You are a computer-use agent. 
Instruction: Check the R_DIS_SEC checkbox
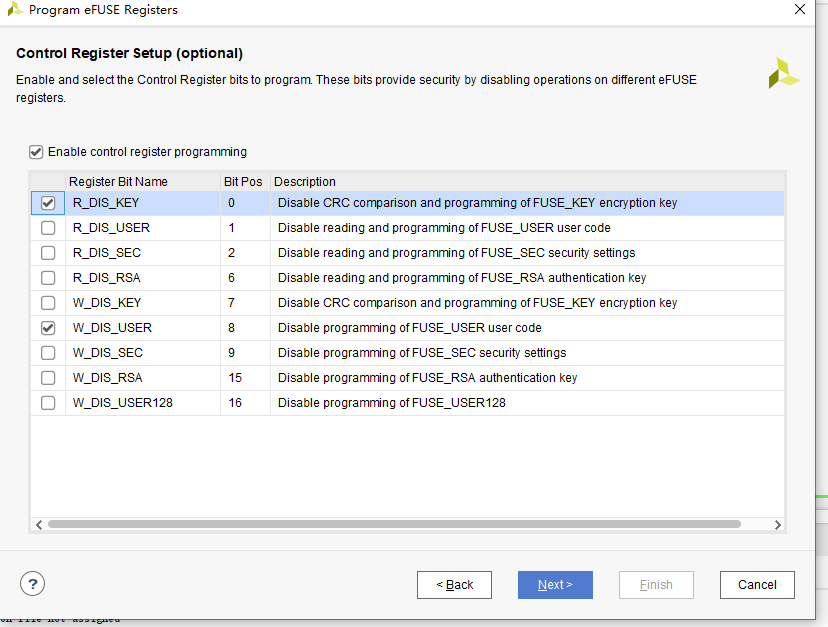point(48,253)
